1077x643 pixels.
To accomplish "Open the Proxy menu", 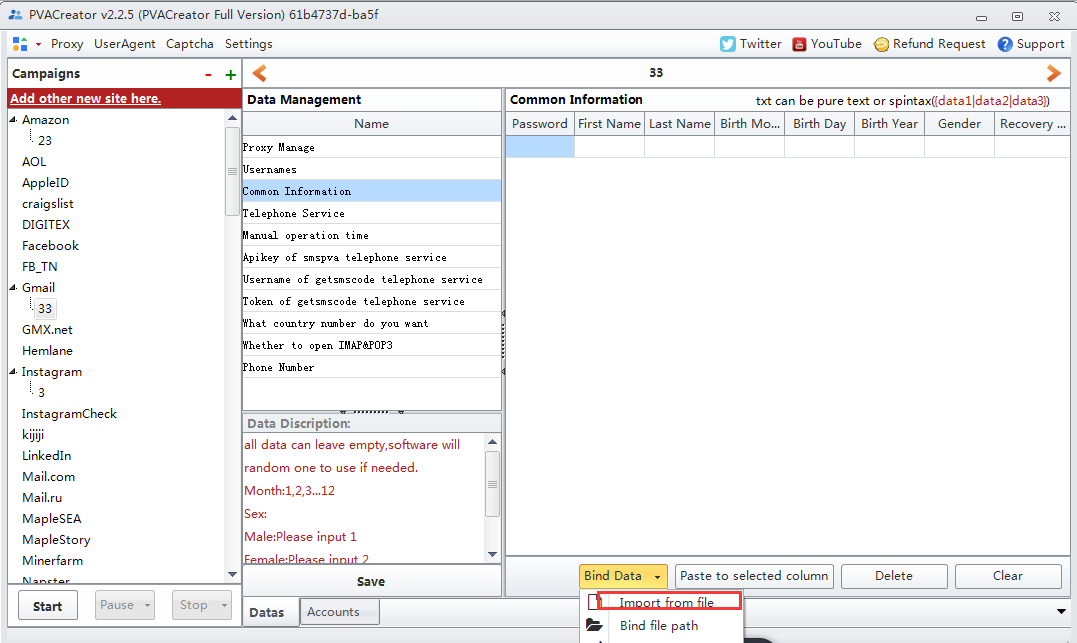I will (x=67, y=44).
